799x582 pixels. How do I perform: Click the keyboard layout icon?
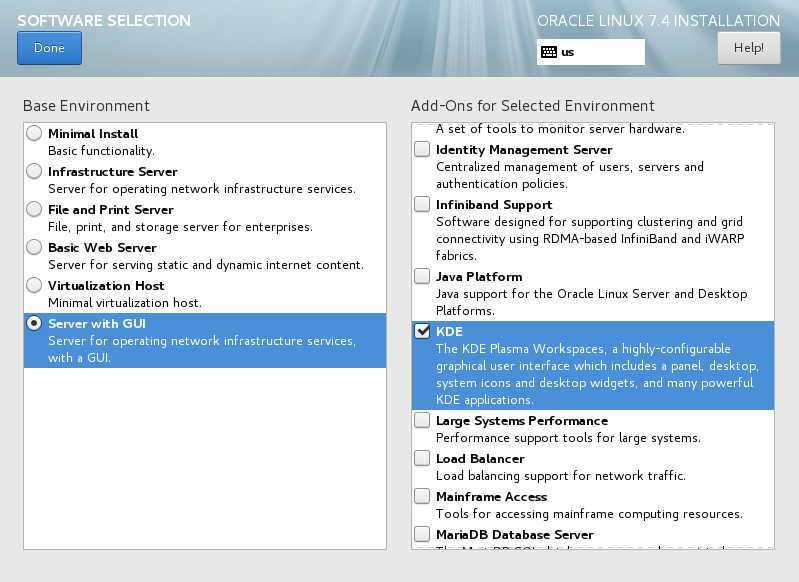pos(549,52)
